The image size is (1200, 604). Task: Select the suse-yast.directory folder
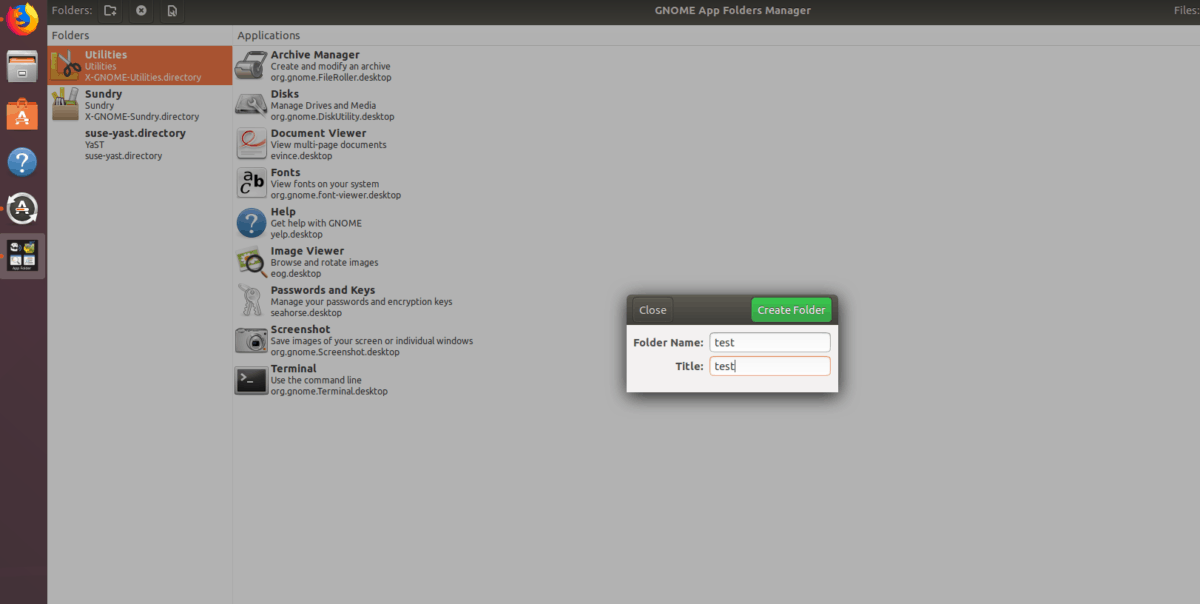[x=139, y=143]
